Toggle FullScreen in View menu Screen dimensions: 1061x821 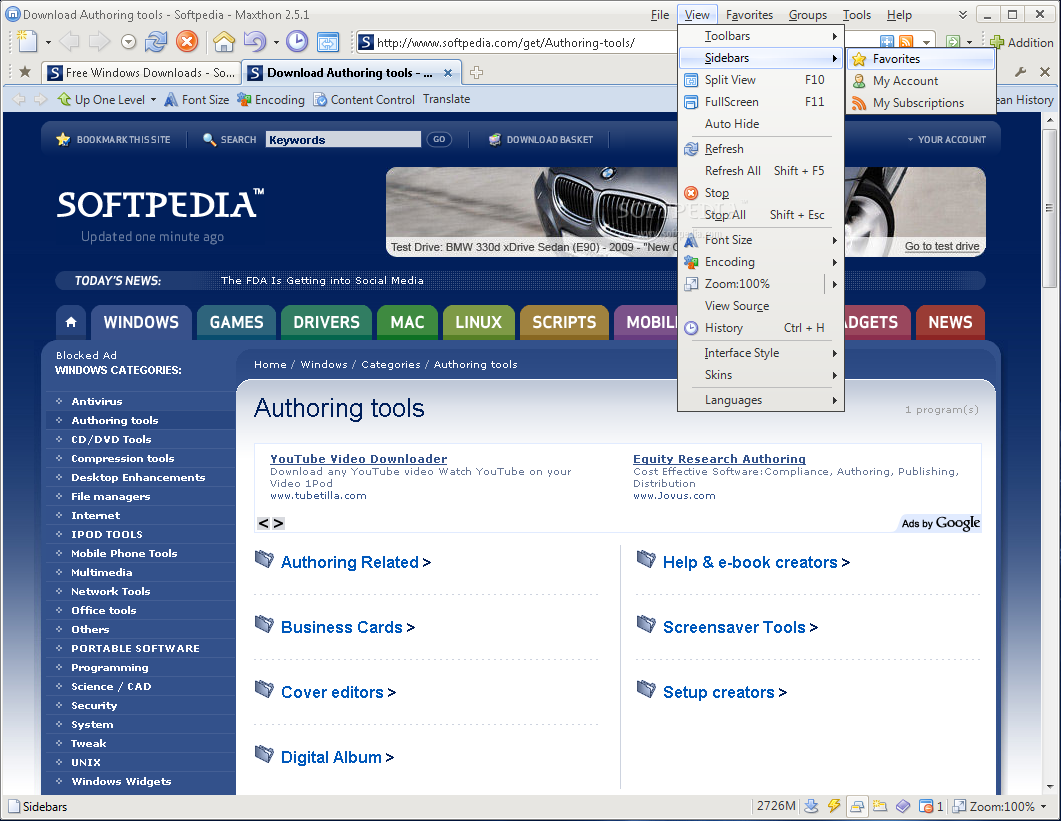pyautogui.click(x=761, y=102)
